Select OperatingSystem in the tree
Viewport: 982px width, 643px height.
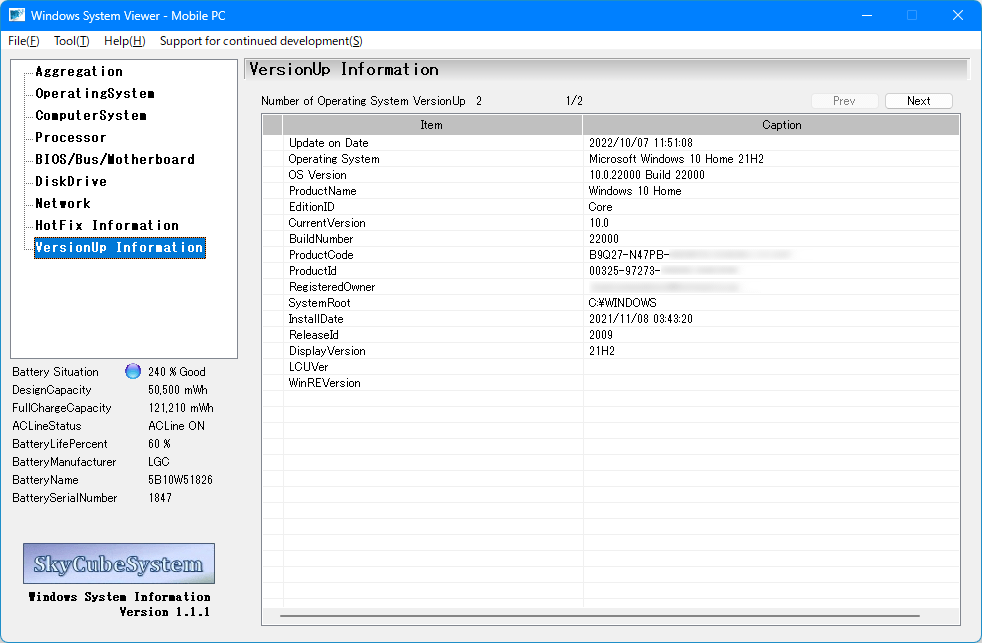click(95, 93)
